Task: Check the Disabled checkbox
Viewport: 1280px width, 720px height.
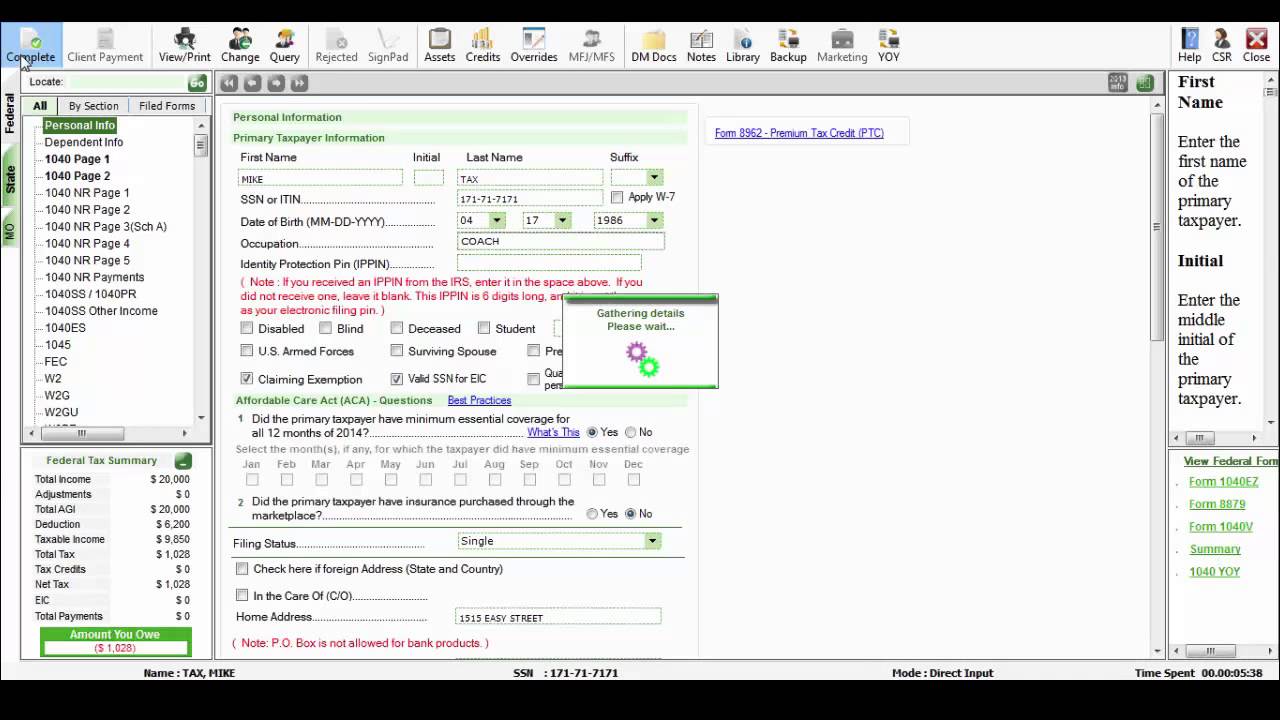Action: click(247, 328)
